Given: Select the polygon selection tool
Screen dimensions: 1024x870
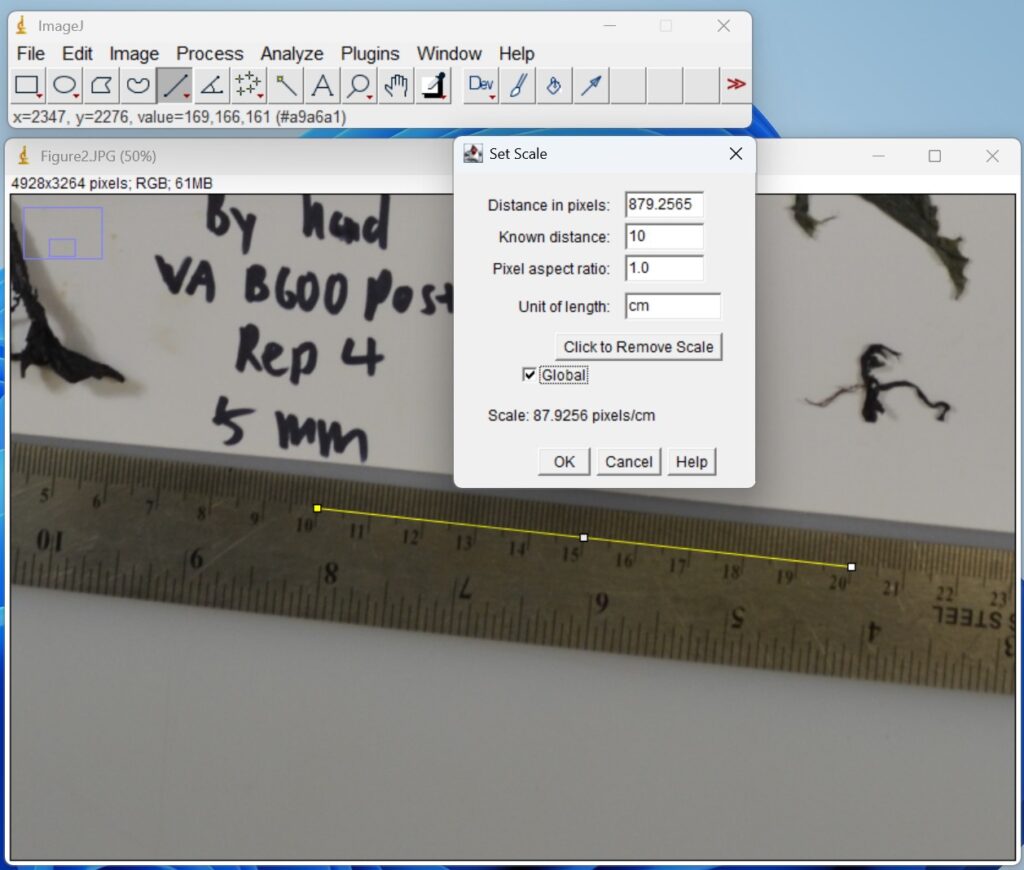Looking at the screenshot, I should pyautogui.click(x=101, y=86).
